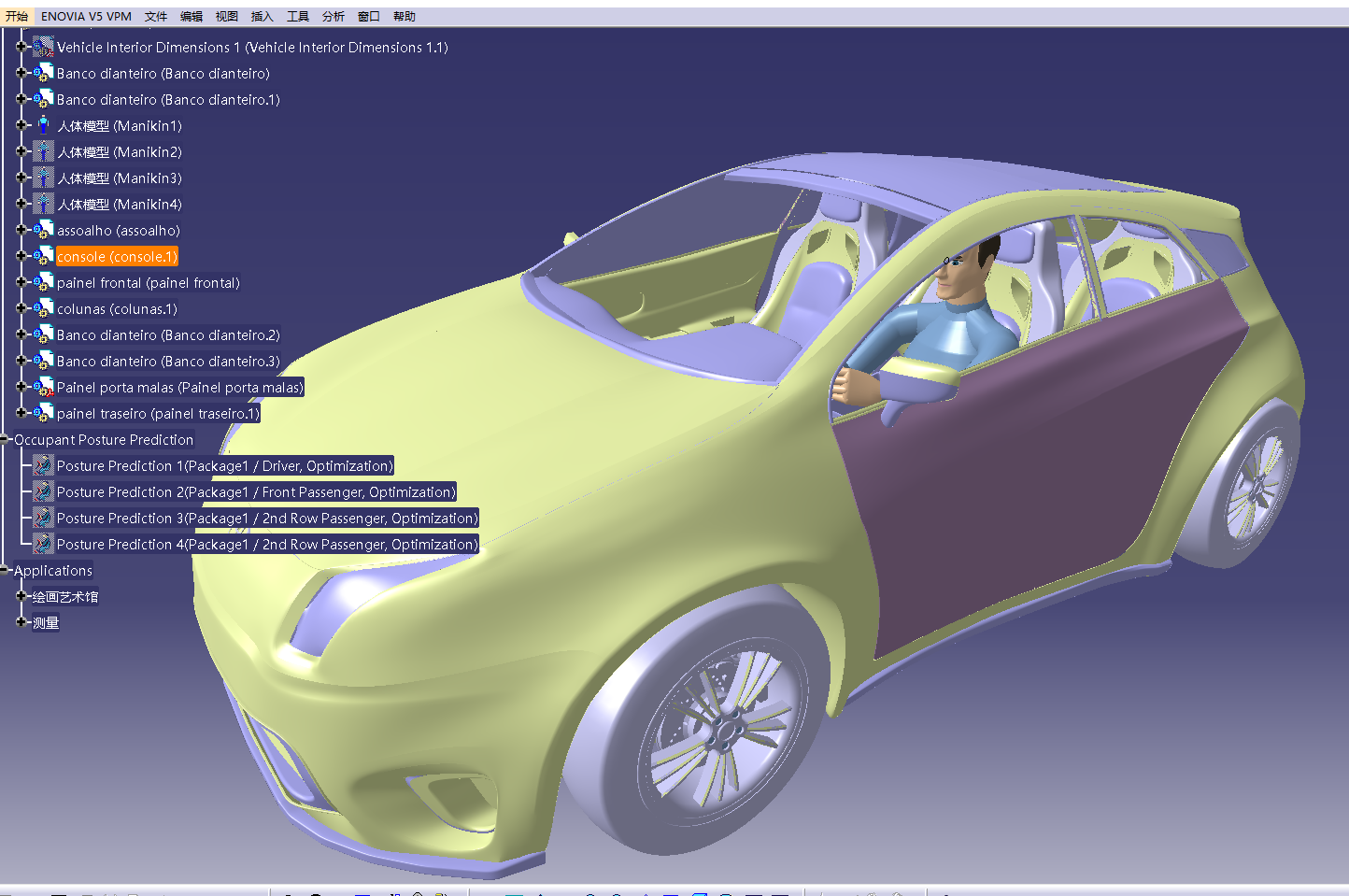
Task: Click the manikin icon for Manikin2
Action: pyautogui.click(x=43, y=151)
